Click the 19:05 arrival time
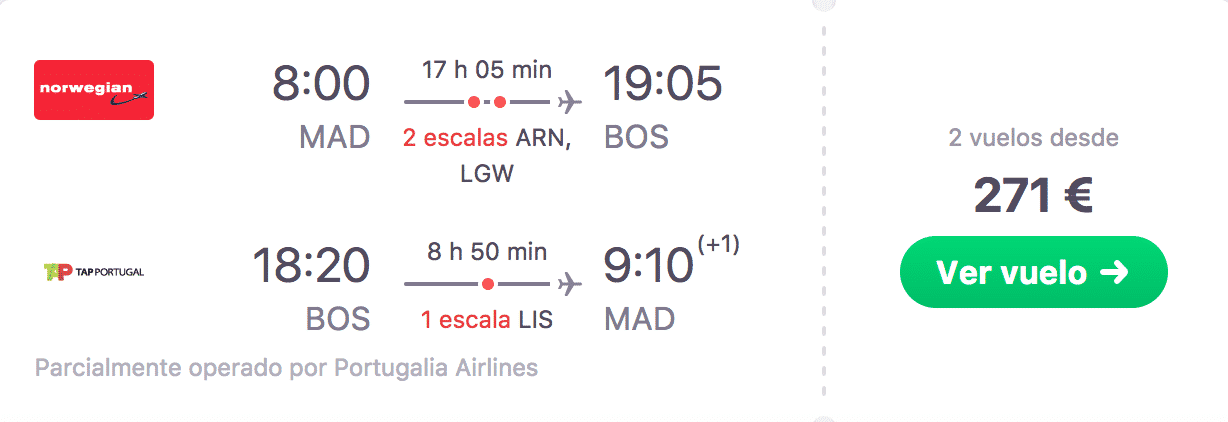The image size is (1228, 422). click(x=663, y=83)
